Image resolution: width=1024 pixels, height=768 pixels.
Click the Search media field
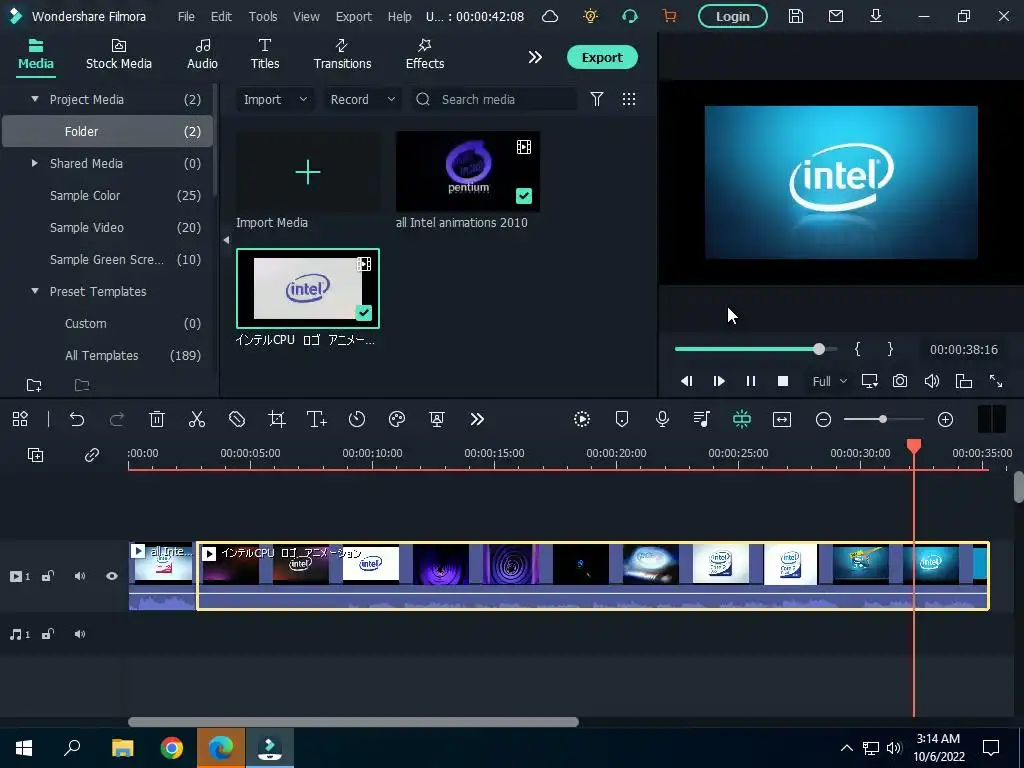[x=494, y=99]
